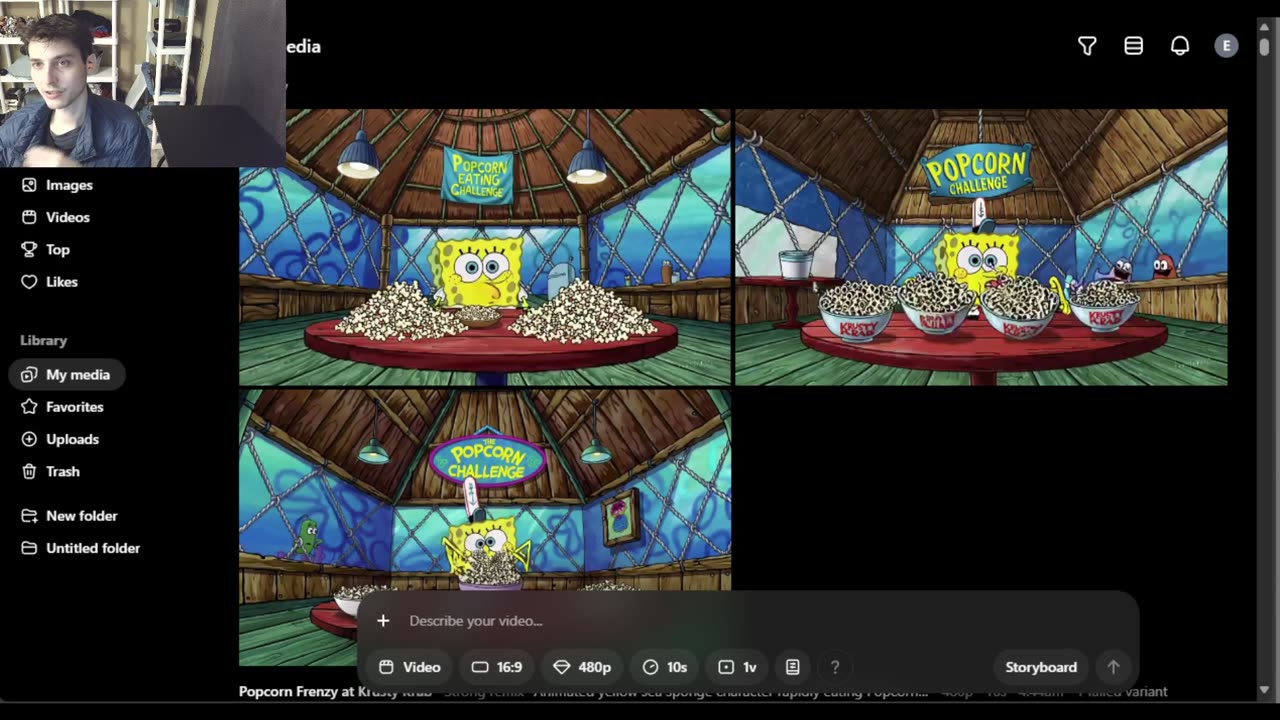Open Uploads in the sidebar

click(x=72, y=439)
